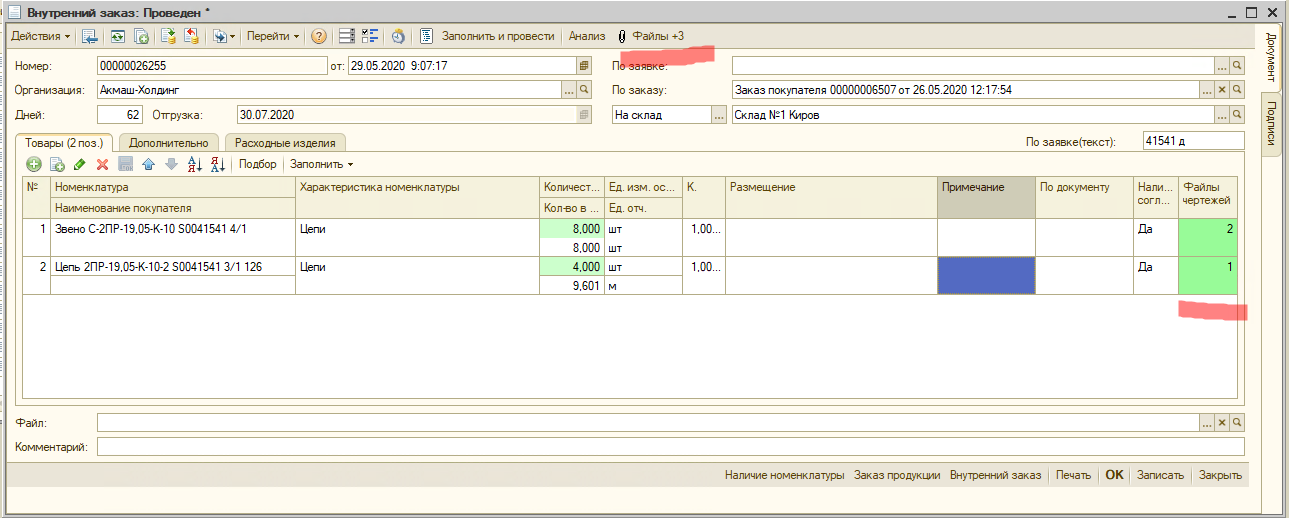
Task: Switch to Расходные изделия tab
Action: tap(285, 143)
